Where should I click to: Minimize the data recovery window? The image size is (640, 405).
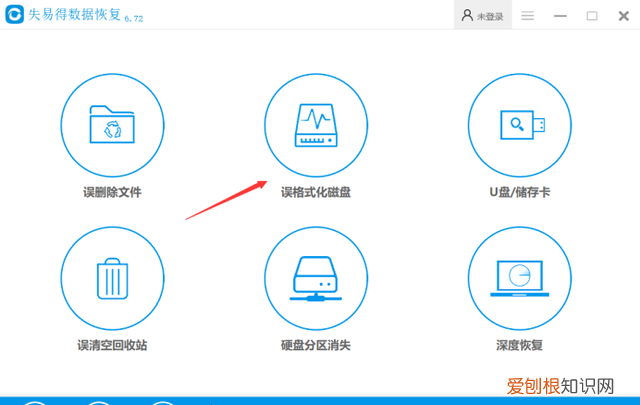click(560, 16)
